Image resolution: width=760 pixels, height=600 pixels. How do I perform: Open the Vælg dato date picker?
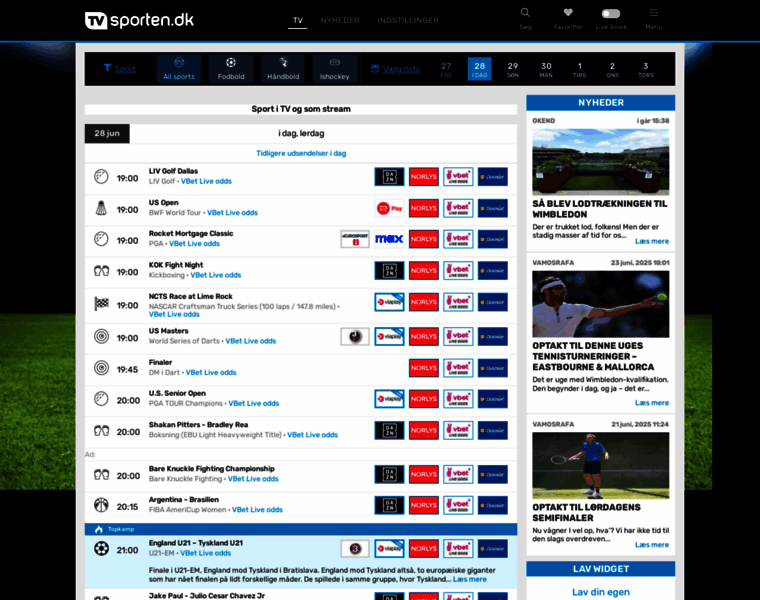[x=396, y=69]
